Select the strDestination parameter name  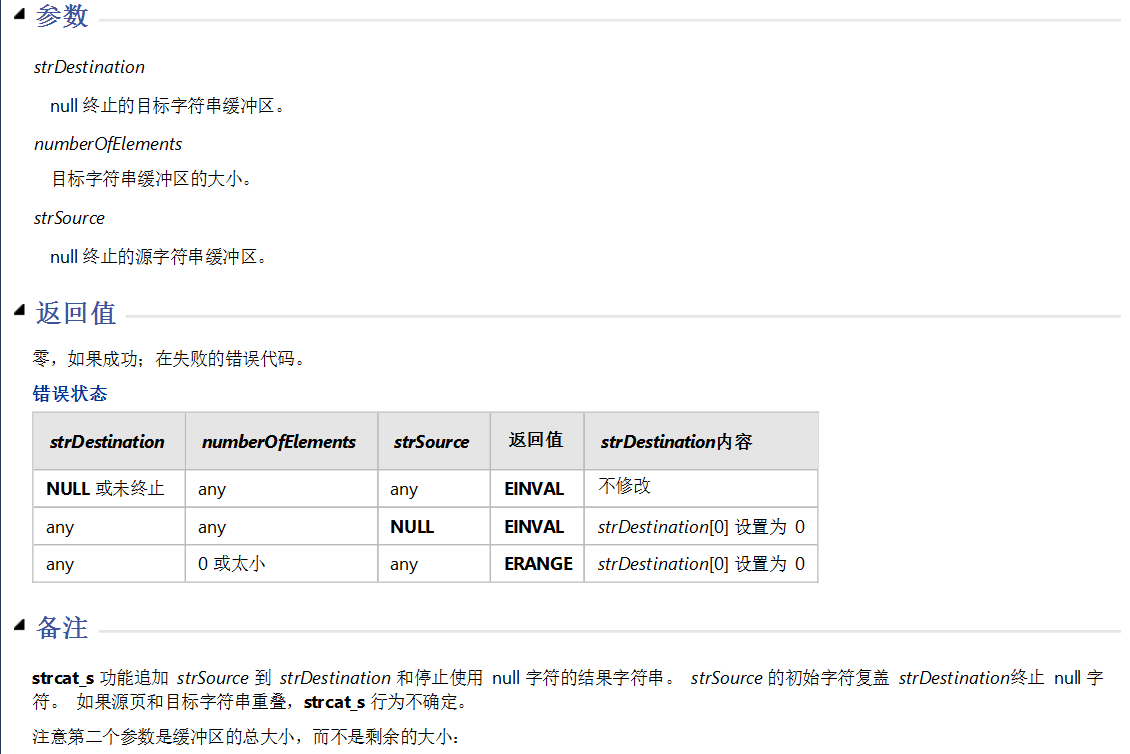90,67
